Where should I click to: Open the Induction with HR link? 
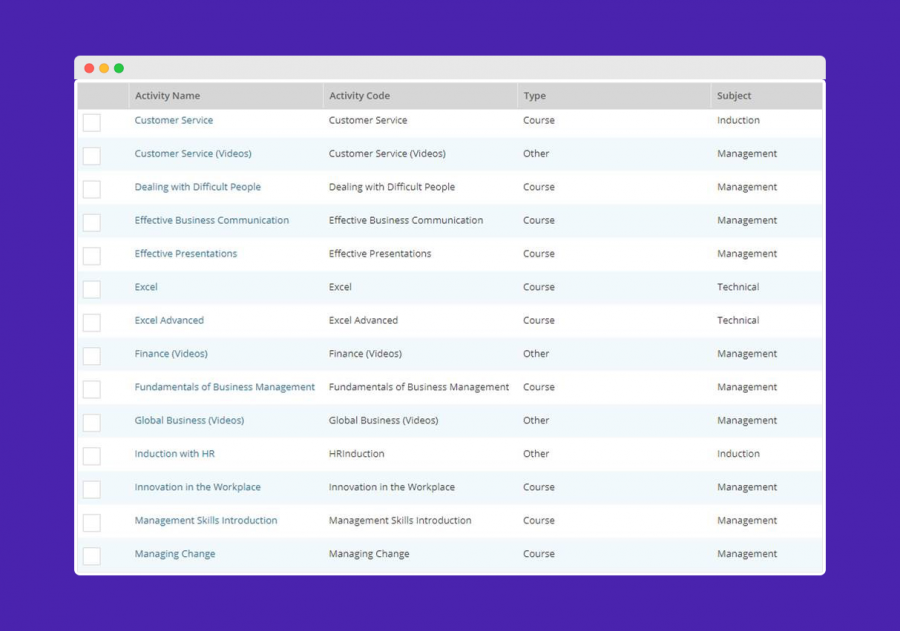click(174, 453)
